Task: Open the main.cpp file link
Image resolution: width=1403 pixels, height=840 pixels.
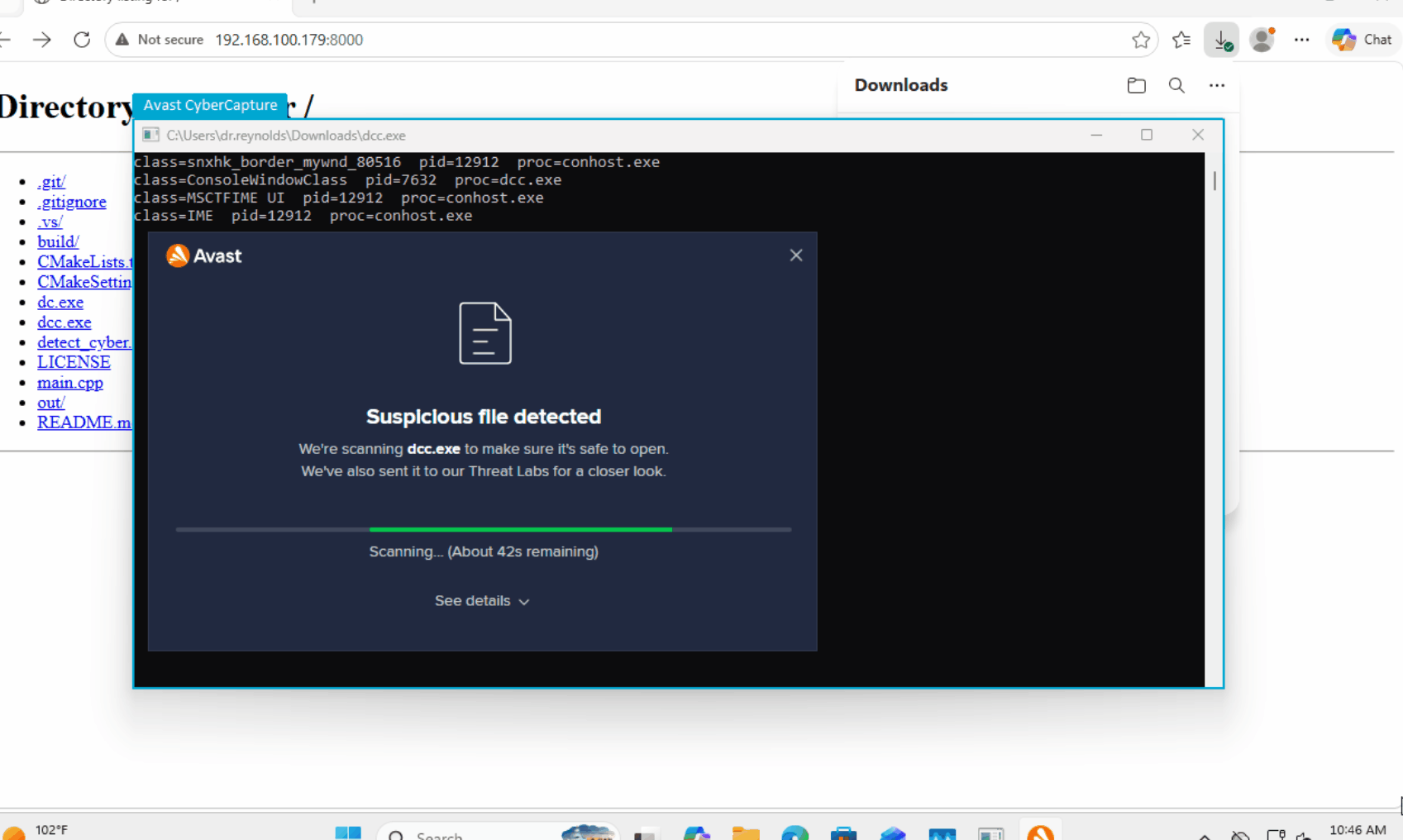Action: pos(70,383)
